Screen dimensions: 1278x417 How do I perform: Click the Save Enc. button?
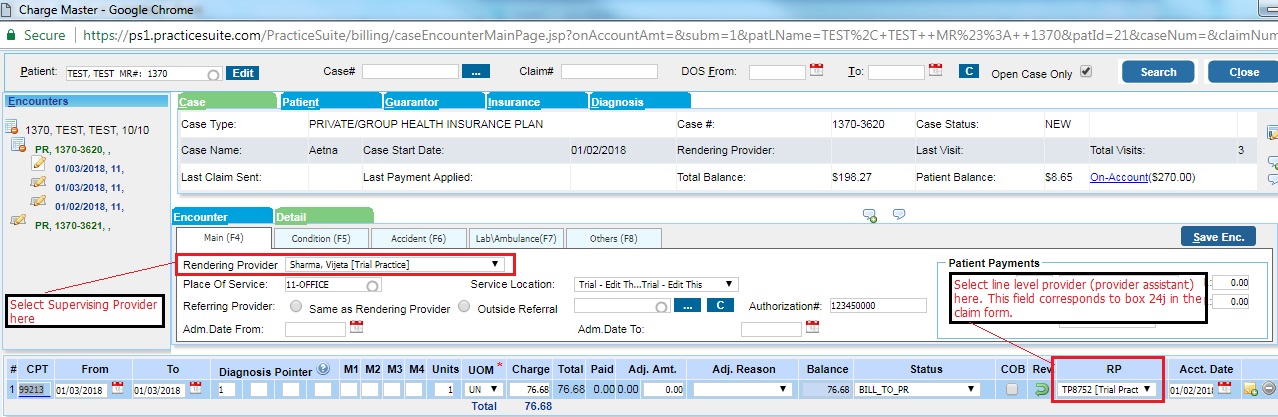pyautogui.click(x=1218, y=237)
